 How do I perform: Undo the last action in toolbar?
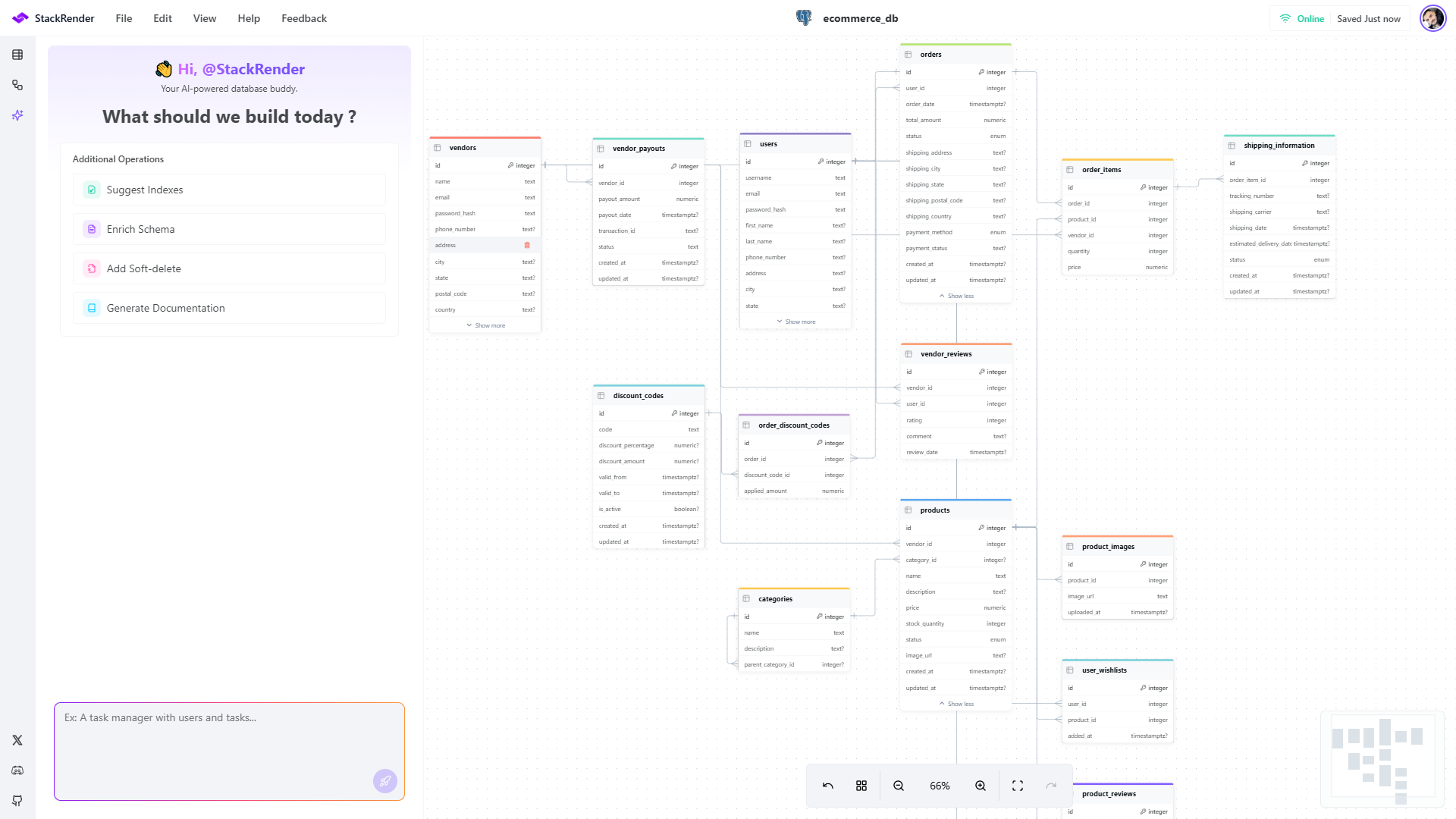(828, 786)
